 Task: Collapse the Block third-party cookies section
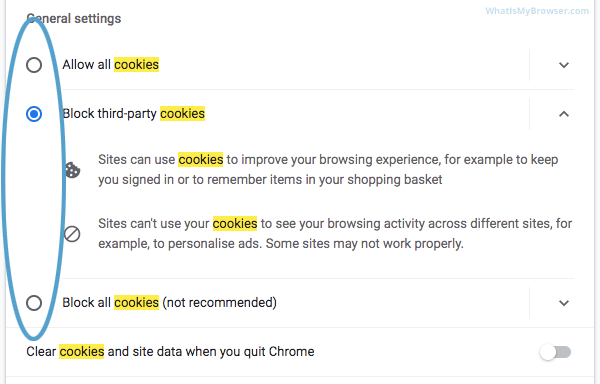pos(564,114)
